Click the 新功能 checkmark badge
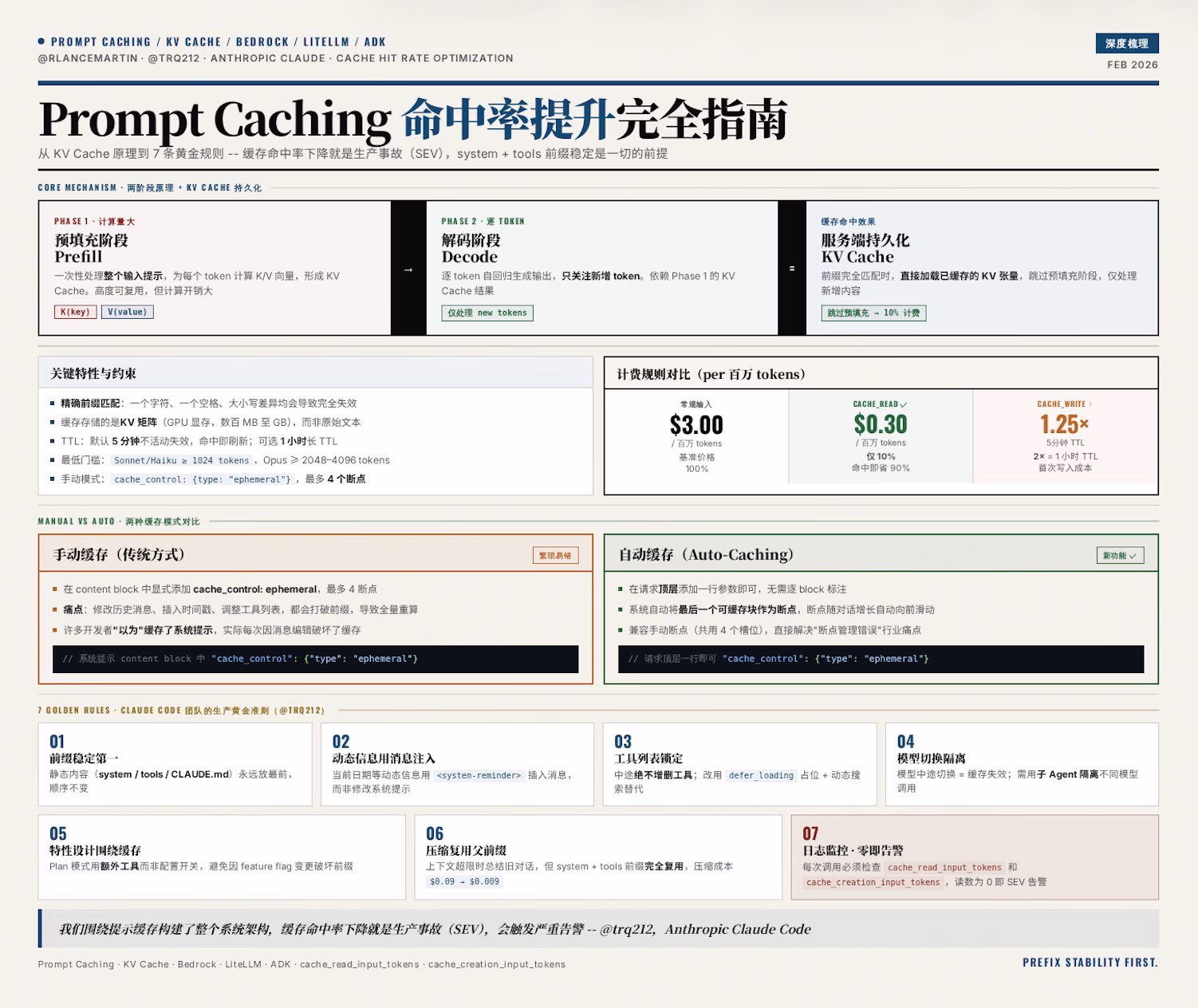1198x1008 pixels. click(x=1120, y=555)
